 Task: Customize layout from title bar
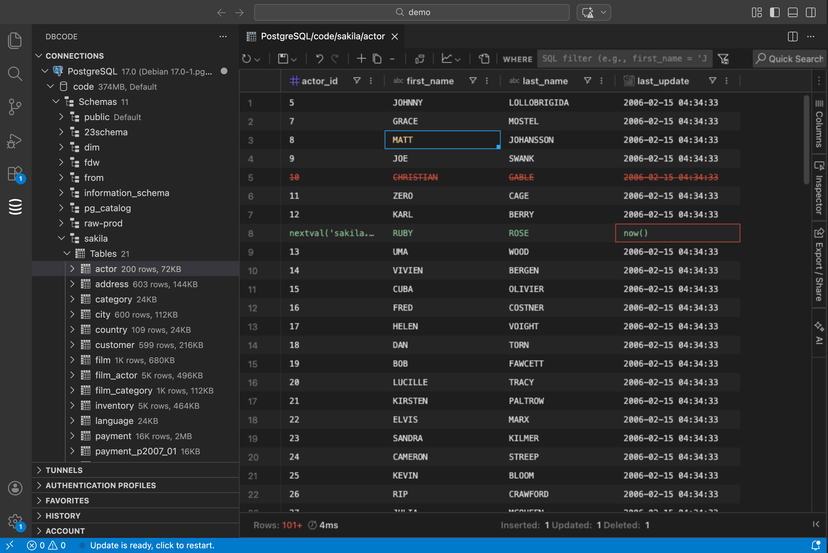point(757,12)
